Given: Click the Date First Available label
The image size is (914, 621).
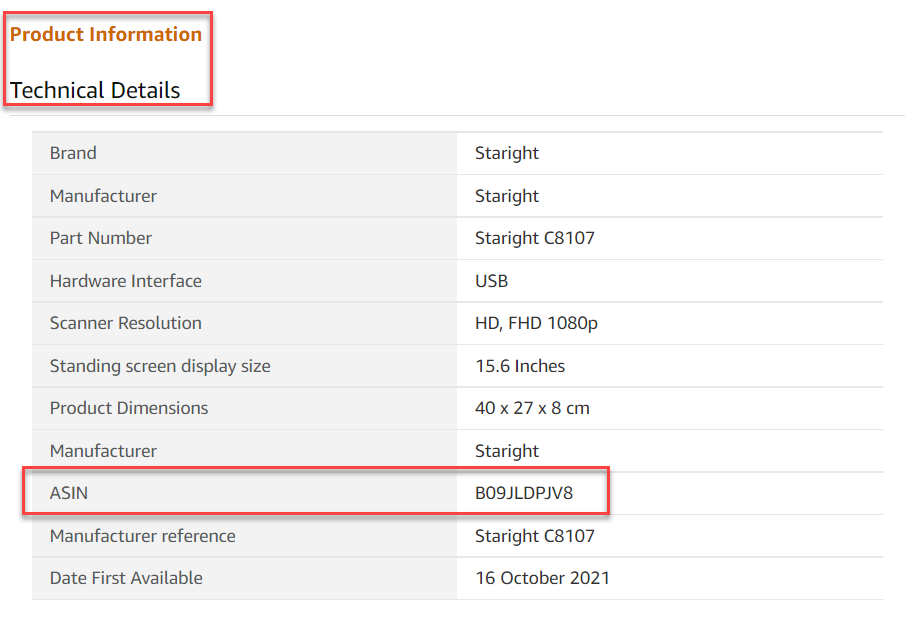Looking at the screenshot, I should coord(126,578).
